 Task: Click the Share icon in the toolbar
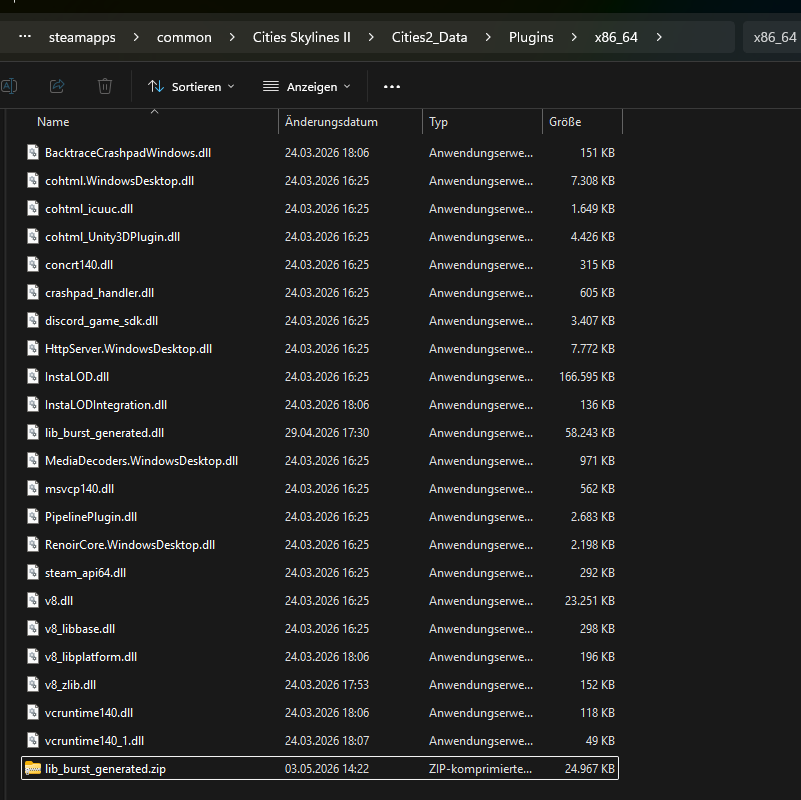pyautogui.click(x=57, y=86)
